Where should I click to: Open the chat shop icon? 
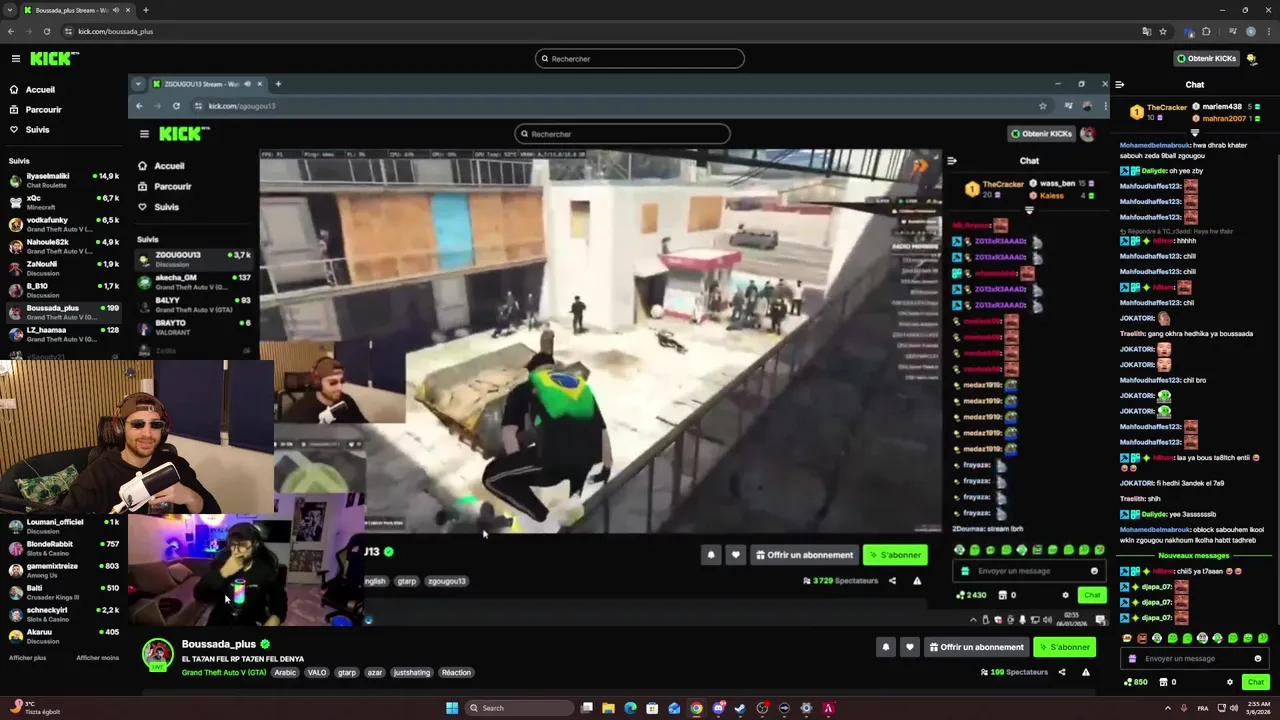1163,682
